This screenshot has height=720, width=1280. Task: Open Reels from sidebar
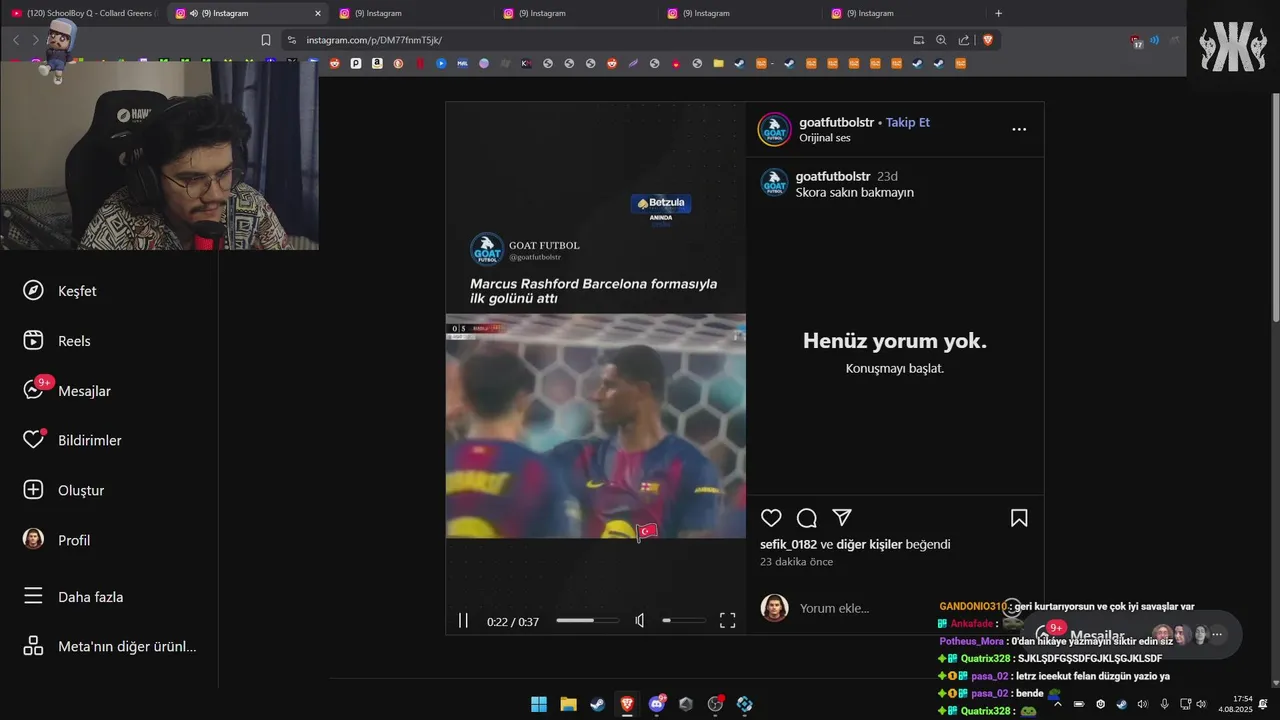(57, 341)
